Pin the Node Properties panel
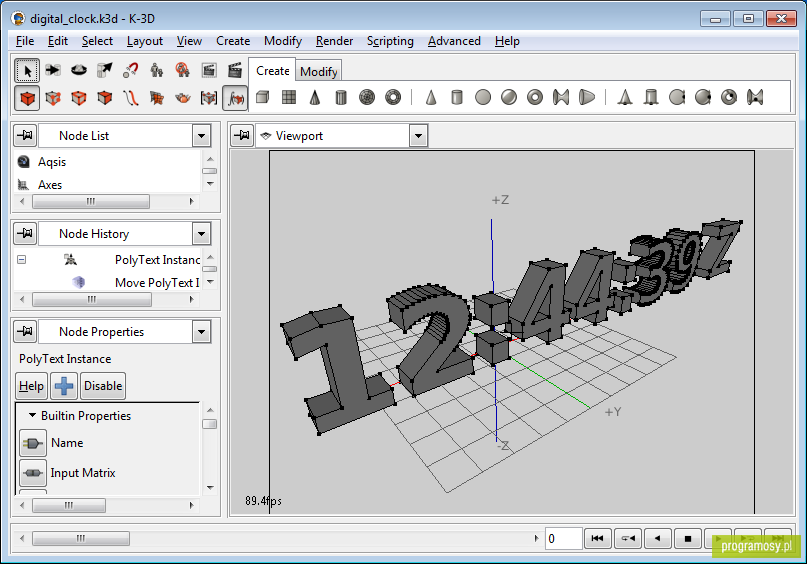 (x=25, y=332)
